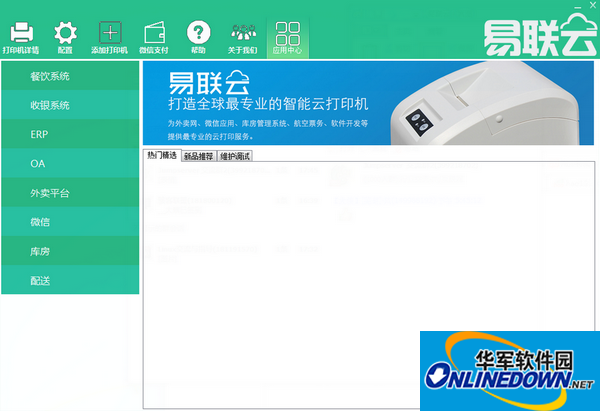Choose the OA category

pyautogui.click(x=70, y=163)
